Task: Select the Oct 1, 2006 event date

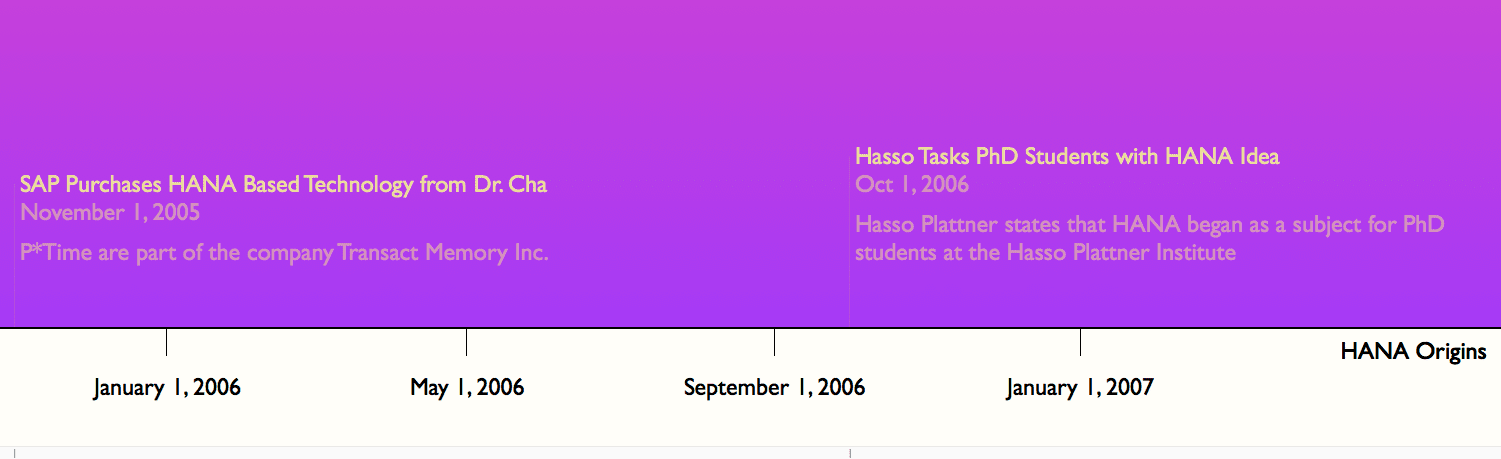Action: tap(912, 184)
